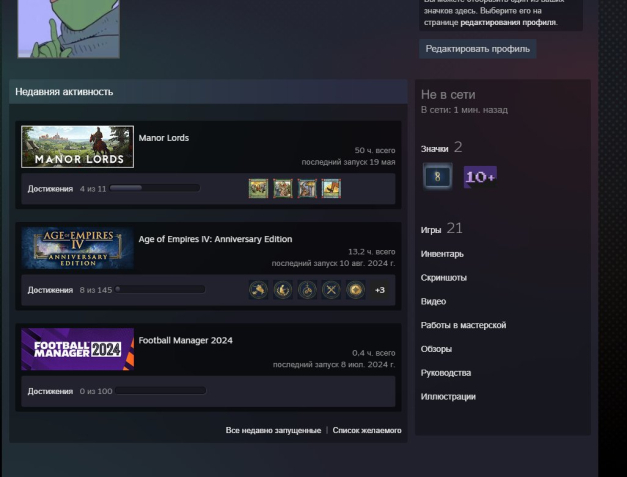This screenshot has height=477, width=627.
Task: Click the first Age of Empires IV achievement icon
Action: [258, 290]
